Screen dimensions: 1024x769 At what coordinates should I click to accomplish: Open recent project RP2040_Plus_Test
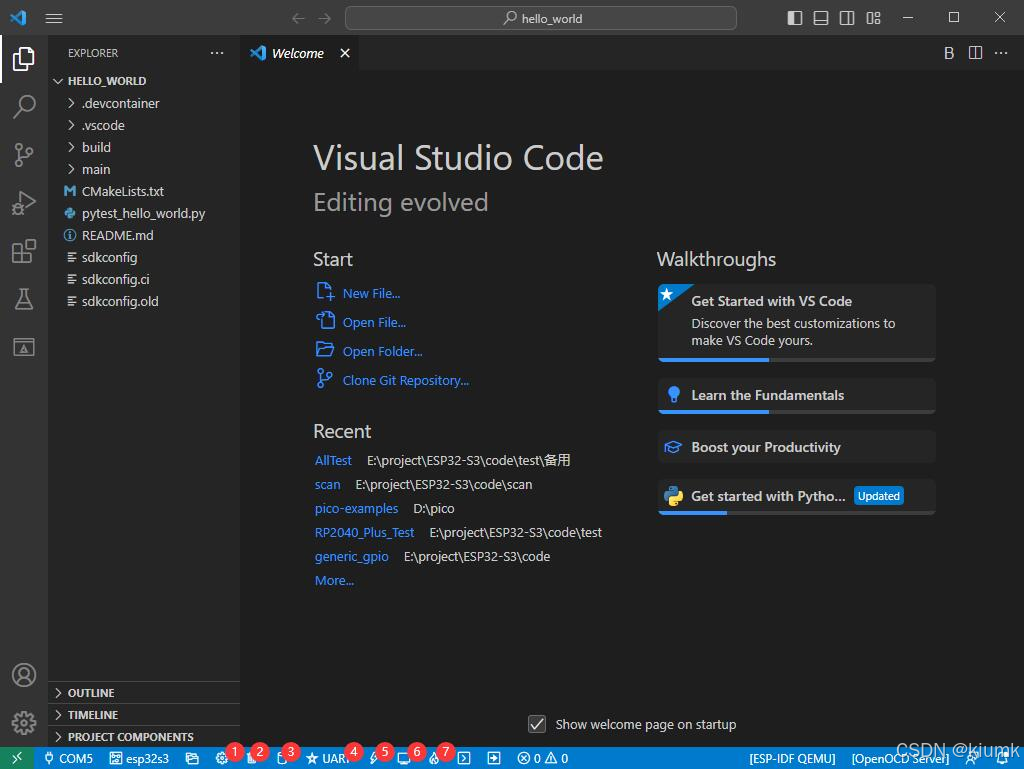(x=364, y=533)
